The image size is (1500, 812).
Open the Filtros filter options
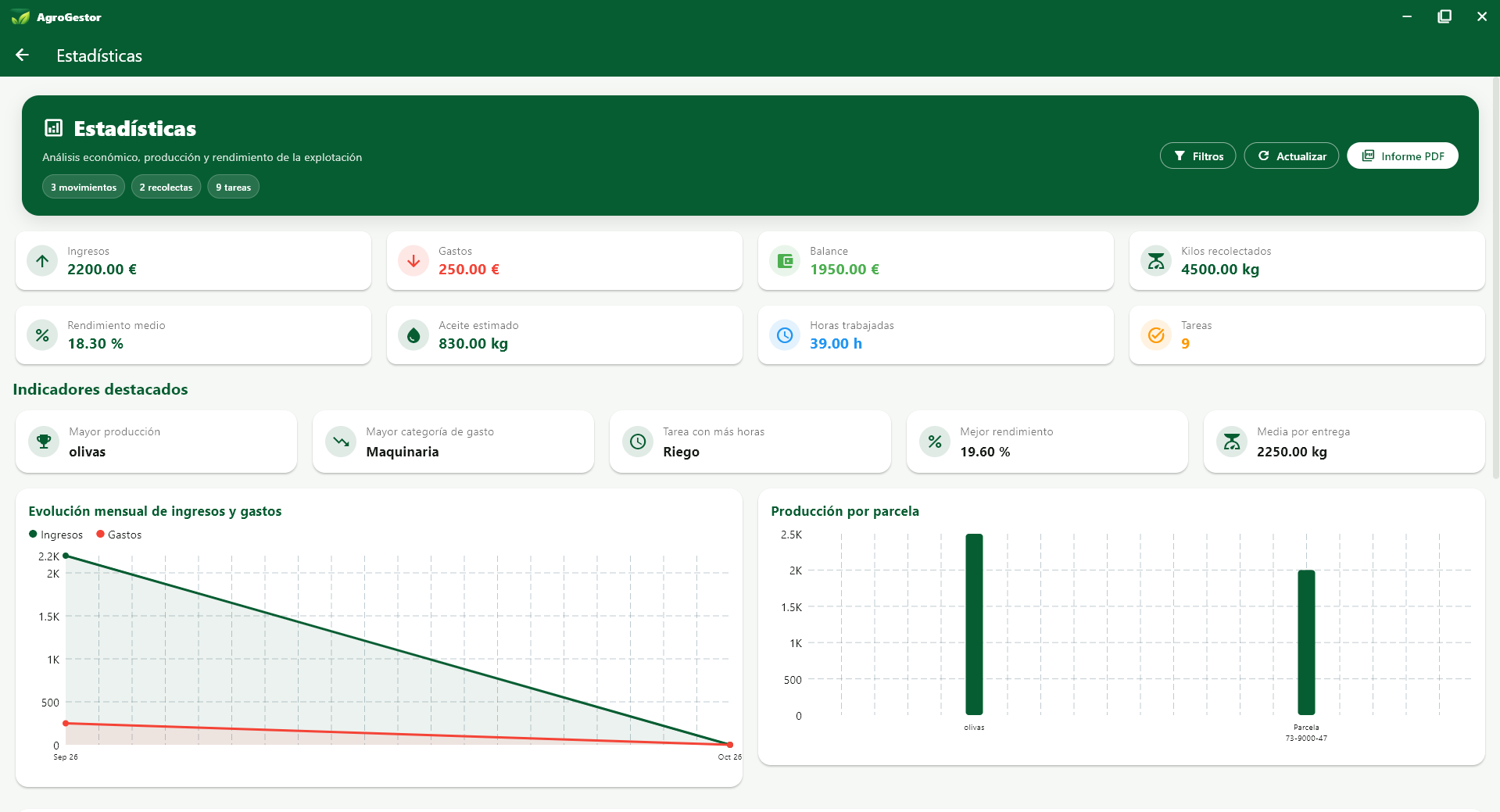1197,156
